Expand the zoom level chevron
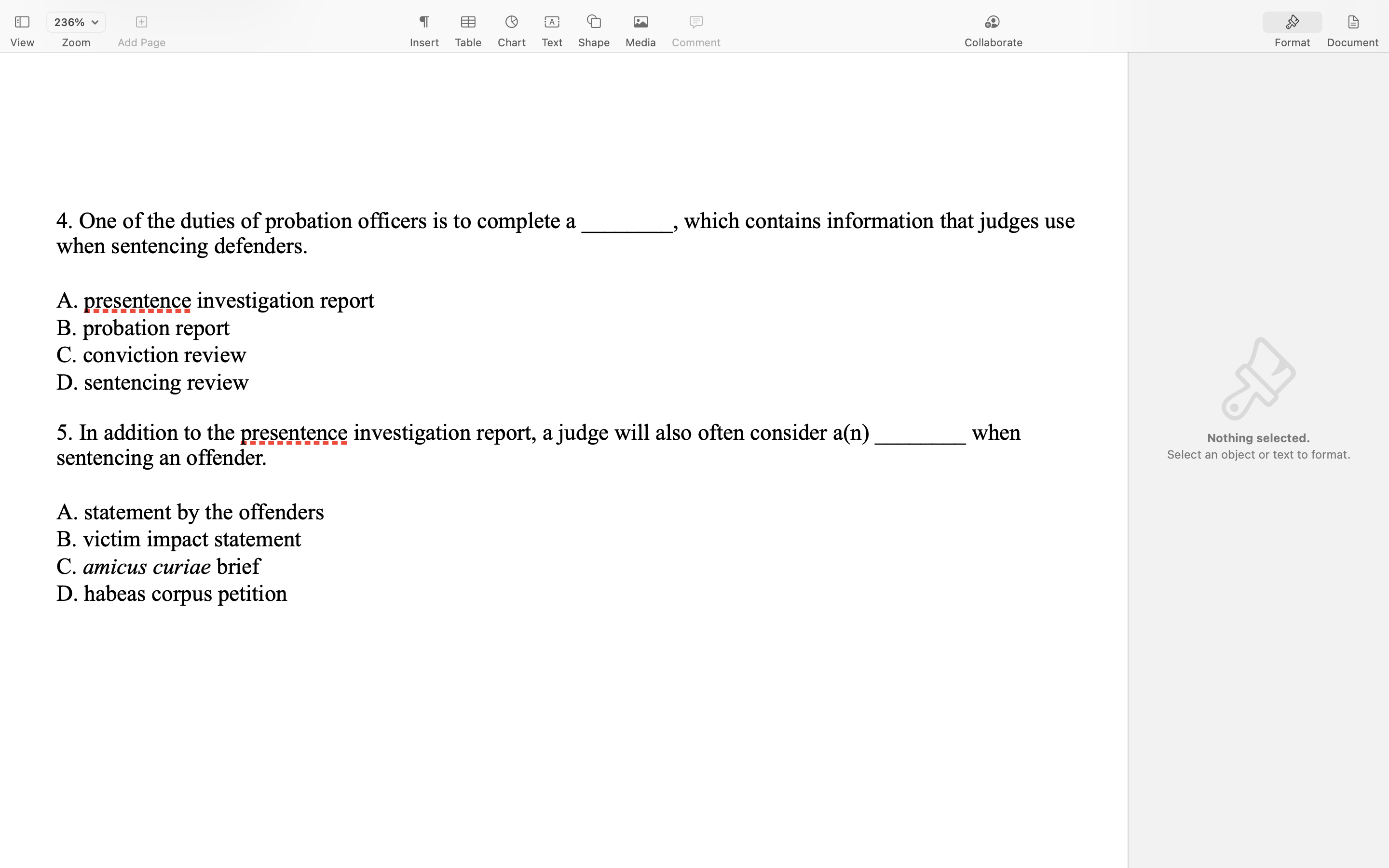Viewport: 1389px width, 868px height. tap(94, 22)
